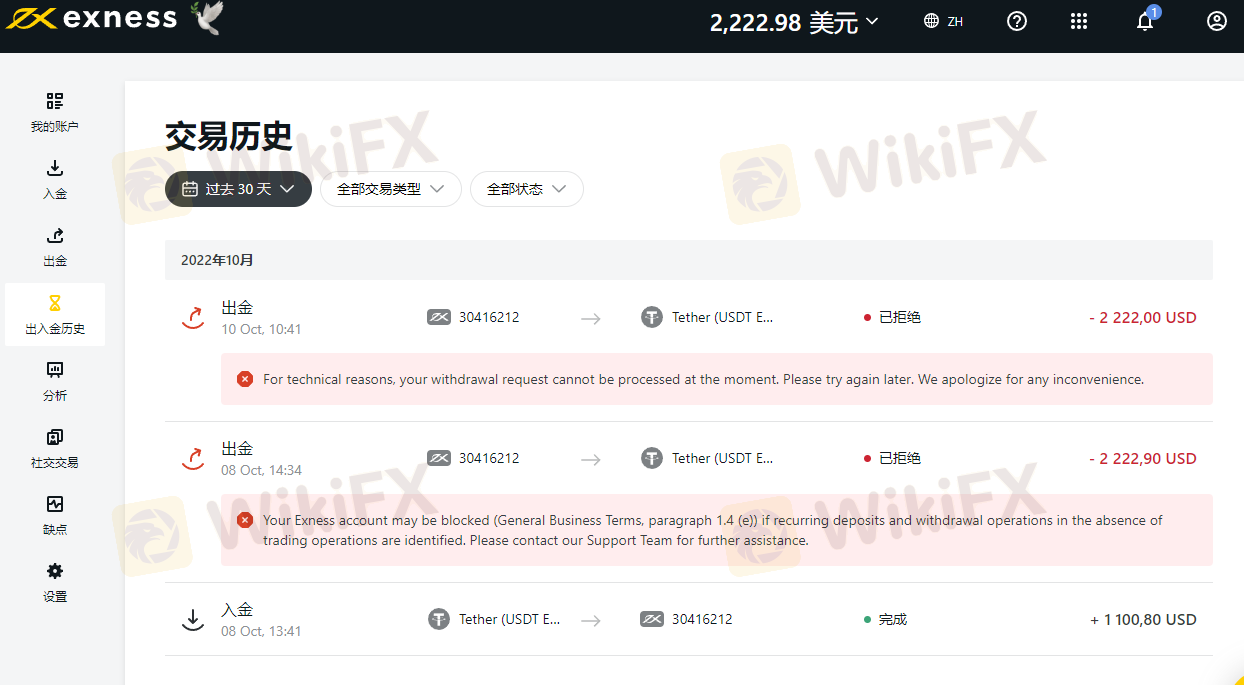1244x685 pixels.
Task: Click the calendar icon in date filter
Action: 190,189
